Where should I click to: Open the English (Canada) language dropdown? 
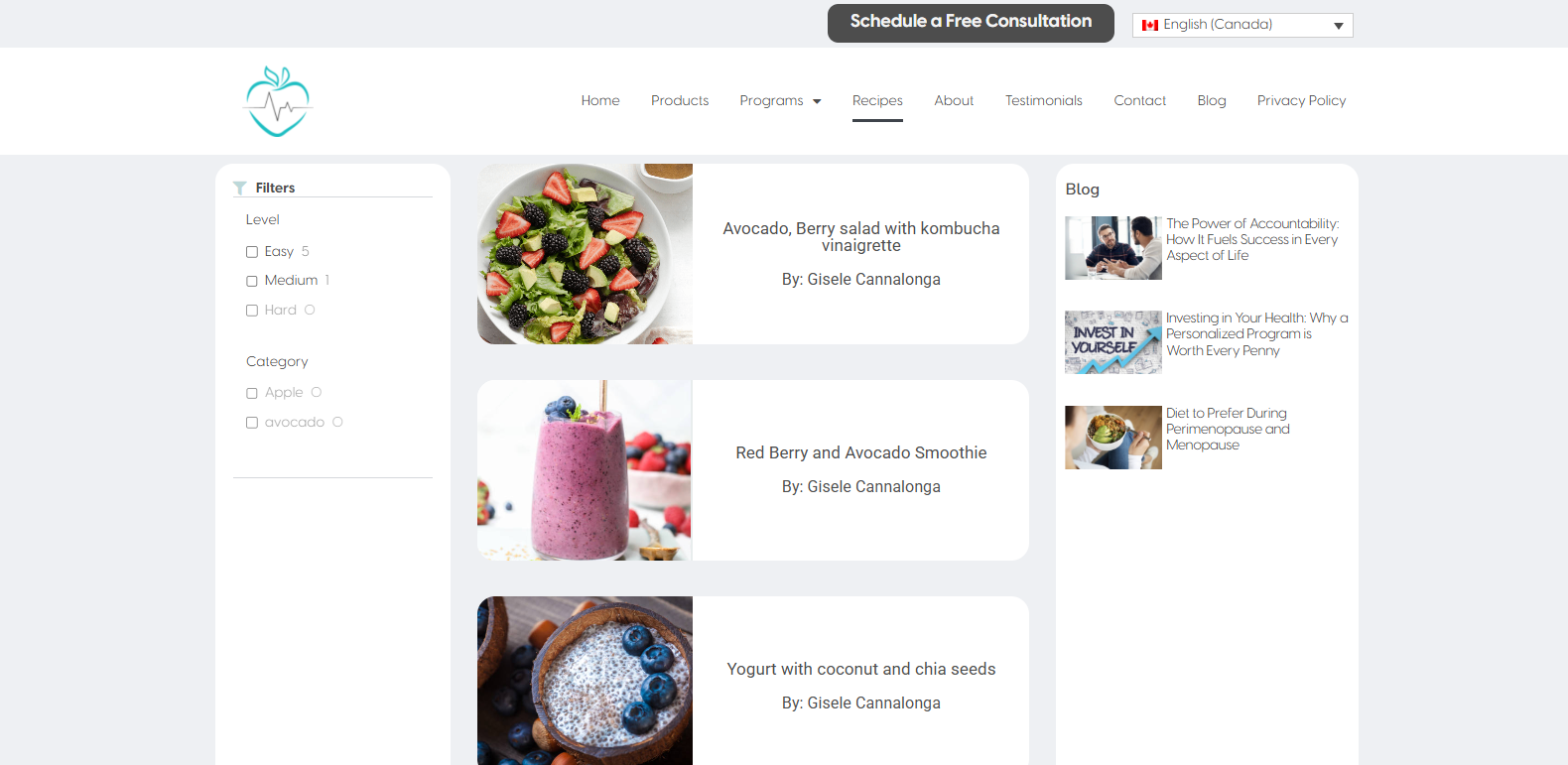(1242, 25)
